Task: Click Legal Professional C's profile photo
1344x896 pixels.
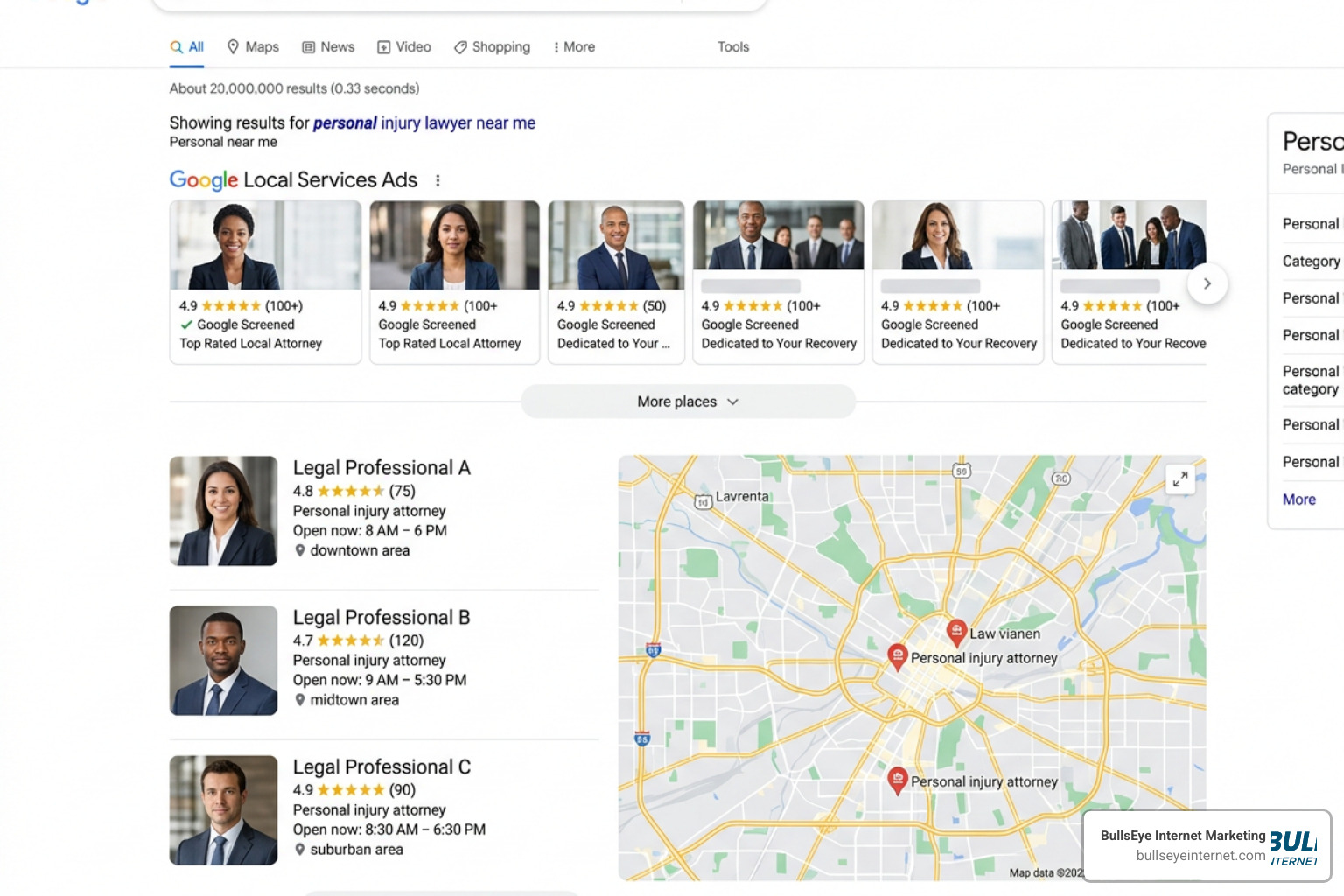Action: [223, 810]
